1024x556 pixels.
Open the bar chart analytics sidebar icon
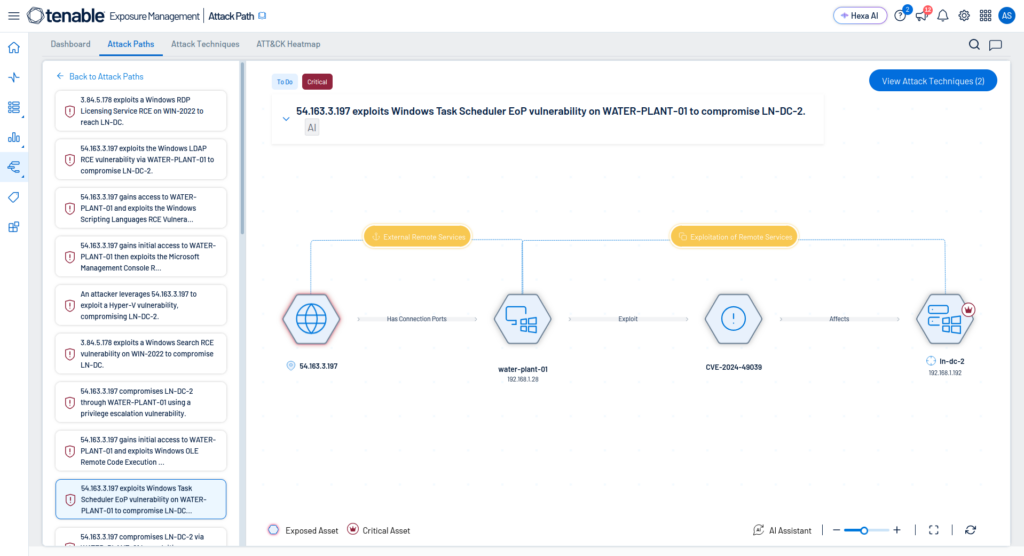point(14,137)
